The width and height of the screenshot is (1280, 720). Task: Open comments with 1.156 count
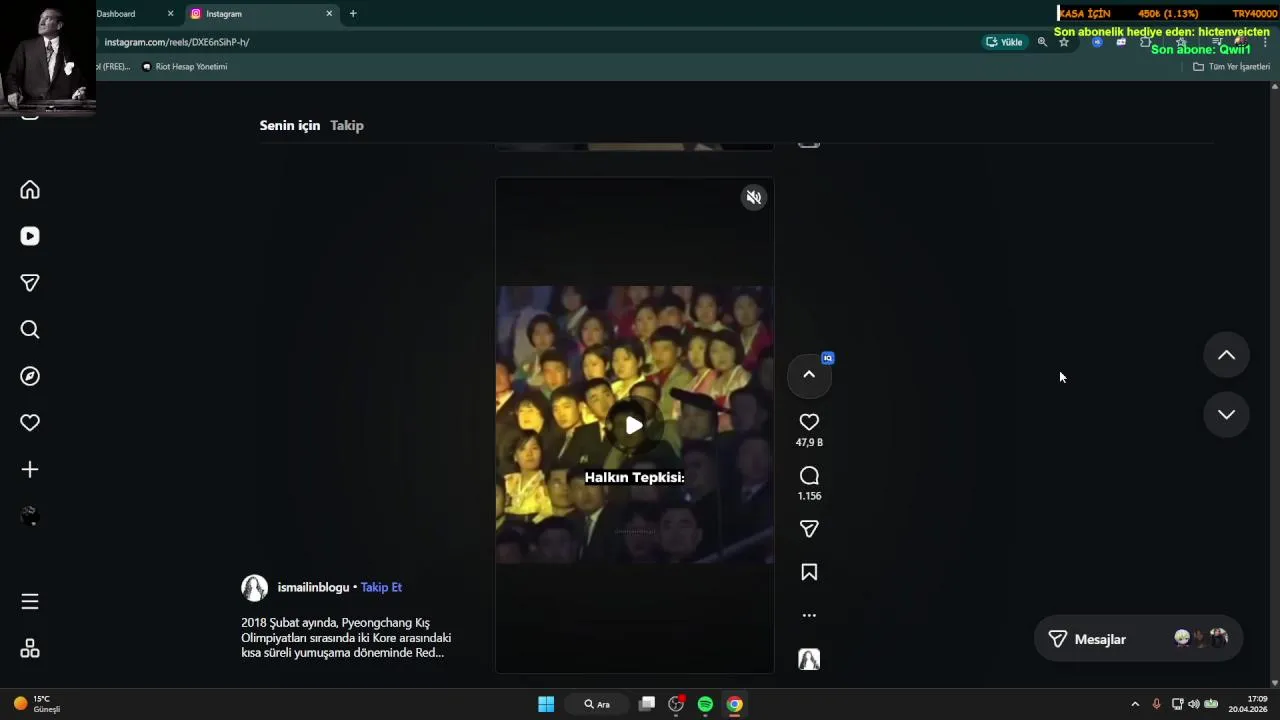coord(809,476)
